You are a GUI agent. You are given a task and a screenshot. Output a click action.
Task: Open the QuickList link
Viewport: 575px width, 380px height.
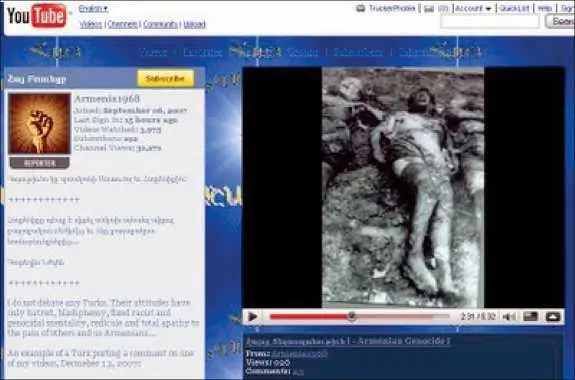click(x=514, y=8)
